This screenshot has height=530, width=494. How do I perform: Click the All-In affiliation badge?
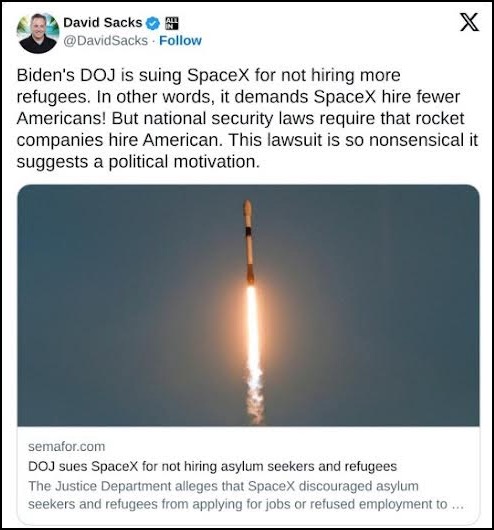[x=171, y=23]
